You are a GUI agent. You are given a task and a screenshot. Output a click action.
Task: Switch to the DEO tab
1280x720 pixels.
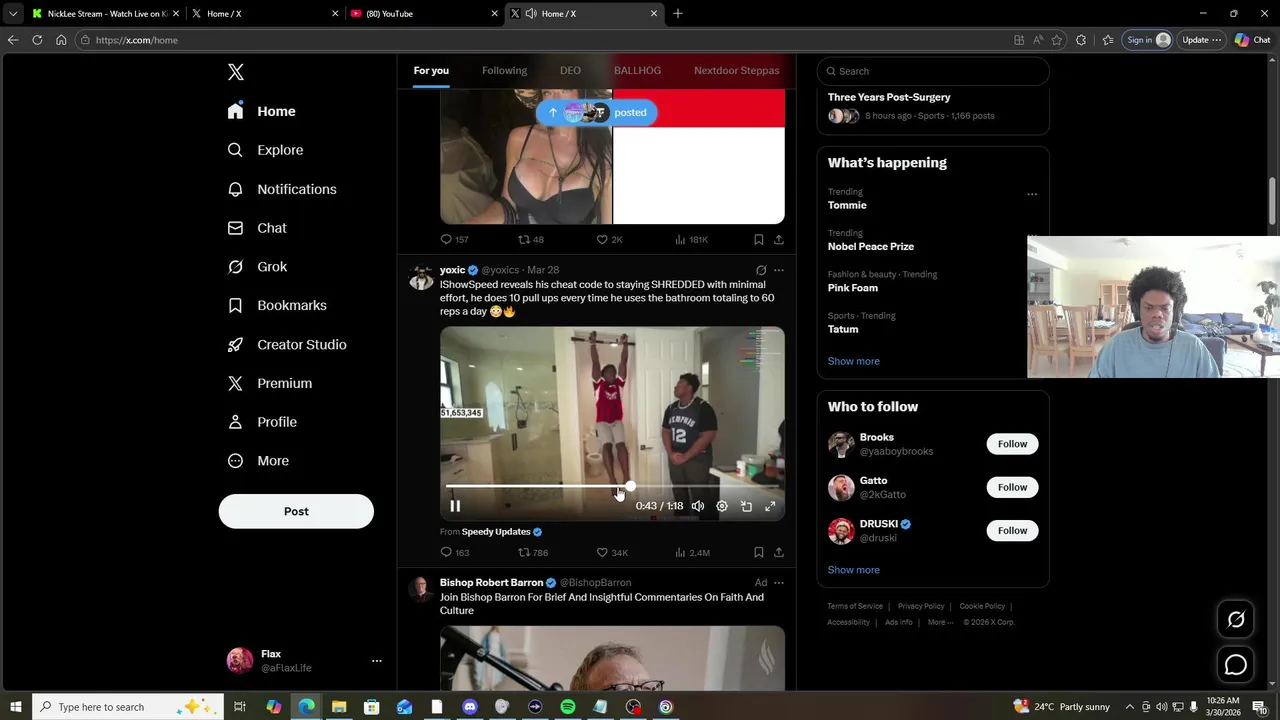(x=570, y=70)
